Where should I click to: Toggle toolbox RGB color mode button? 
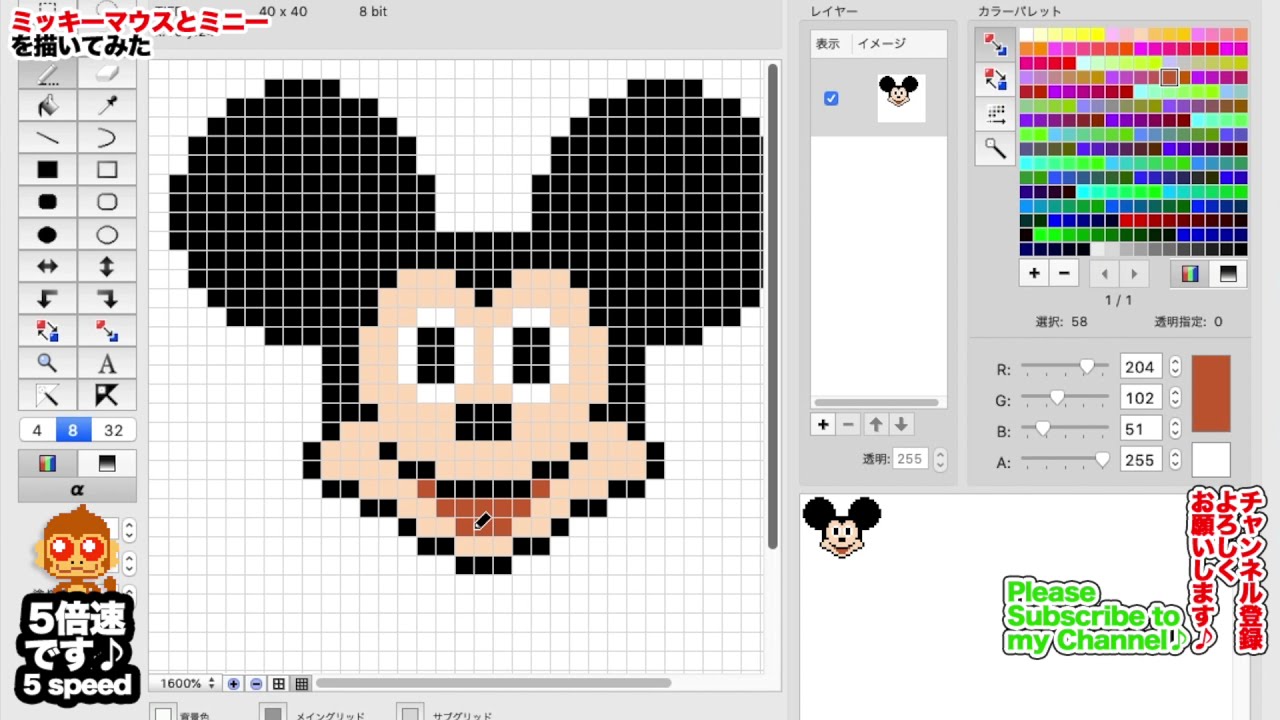pyautogui.click(x=47, y=463)
